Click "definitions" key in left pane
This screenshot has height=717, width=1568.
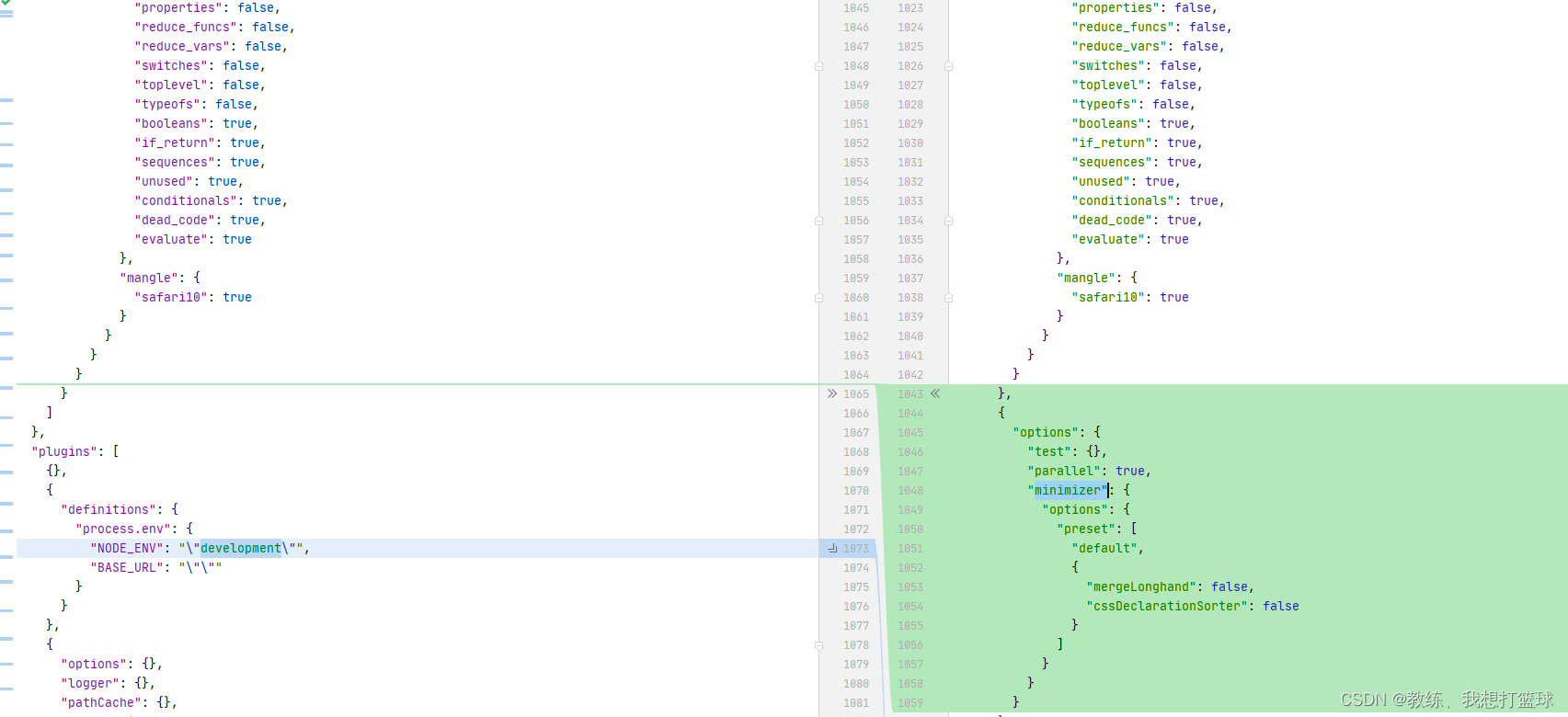(x=109, y=509)
